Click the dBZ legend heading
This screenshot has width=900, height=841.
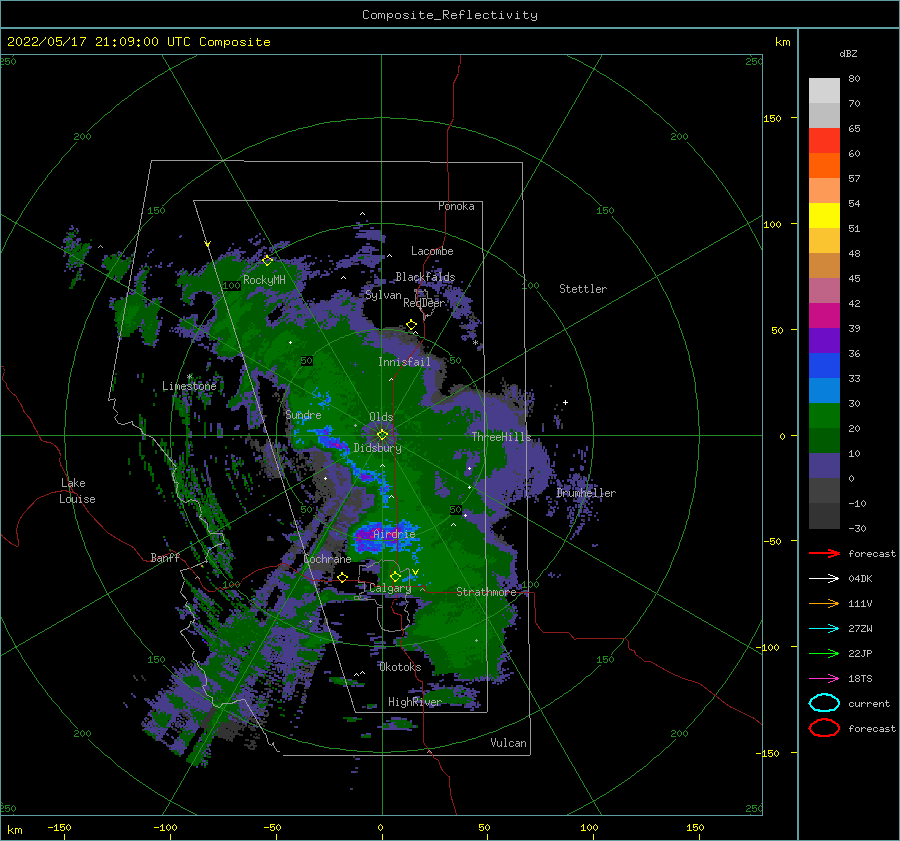pos(848,54)
